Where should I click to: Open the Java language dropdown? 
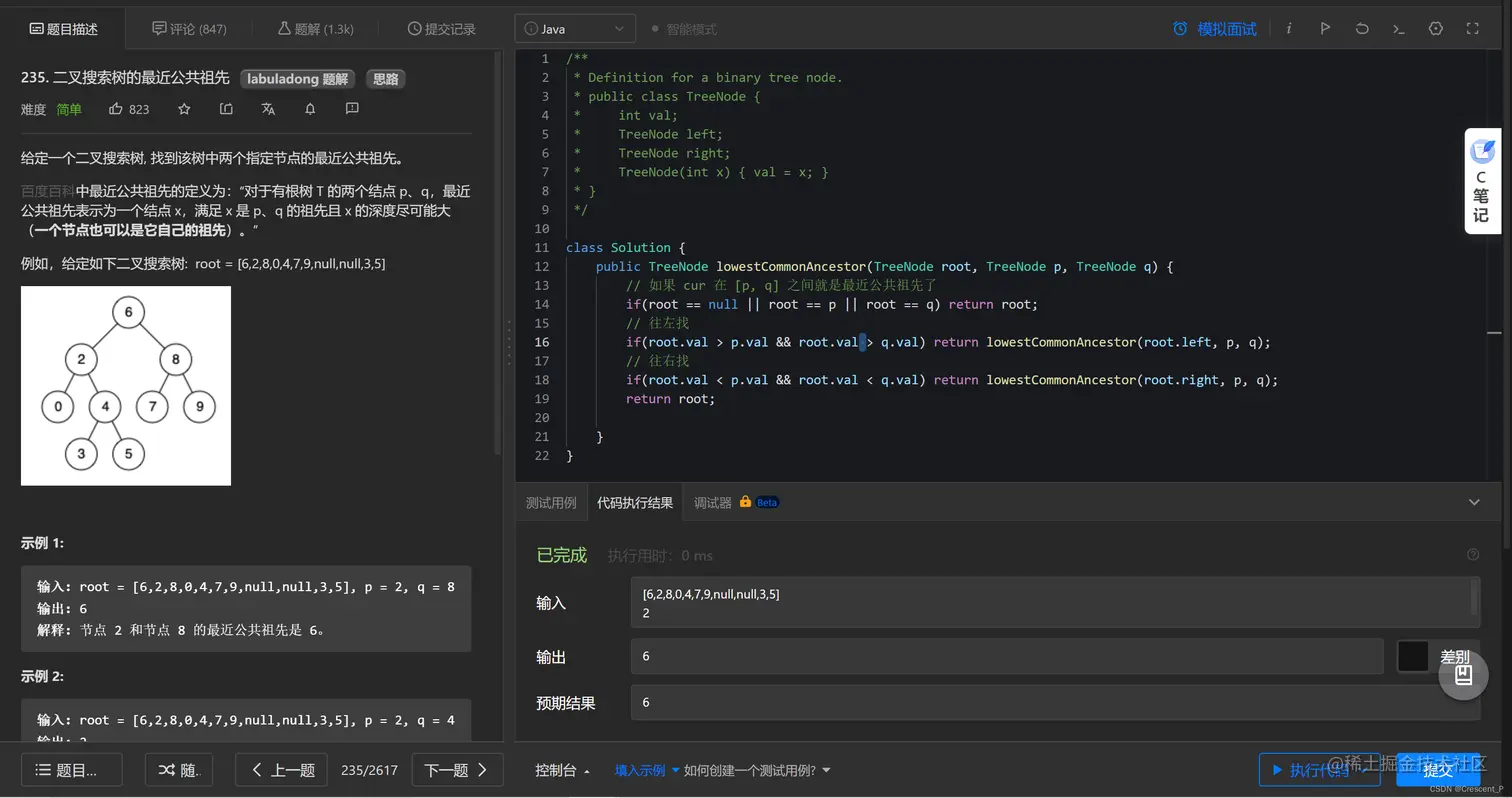(x=575, y=28)
